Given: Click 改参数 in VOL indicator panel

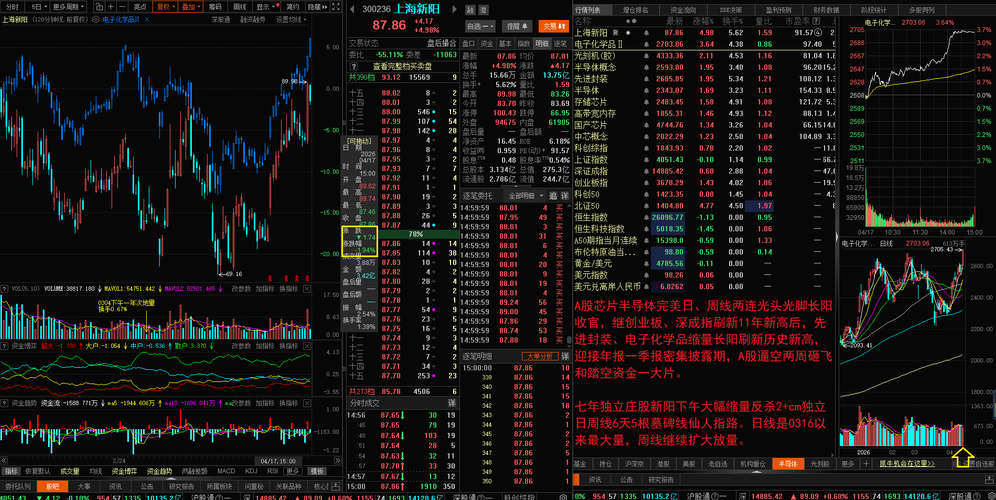Looking at the screenshot, I should 241,288.
